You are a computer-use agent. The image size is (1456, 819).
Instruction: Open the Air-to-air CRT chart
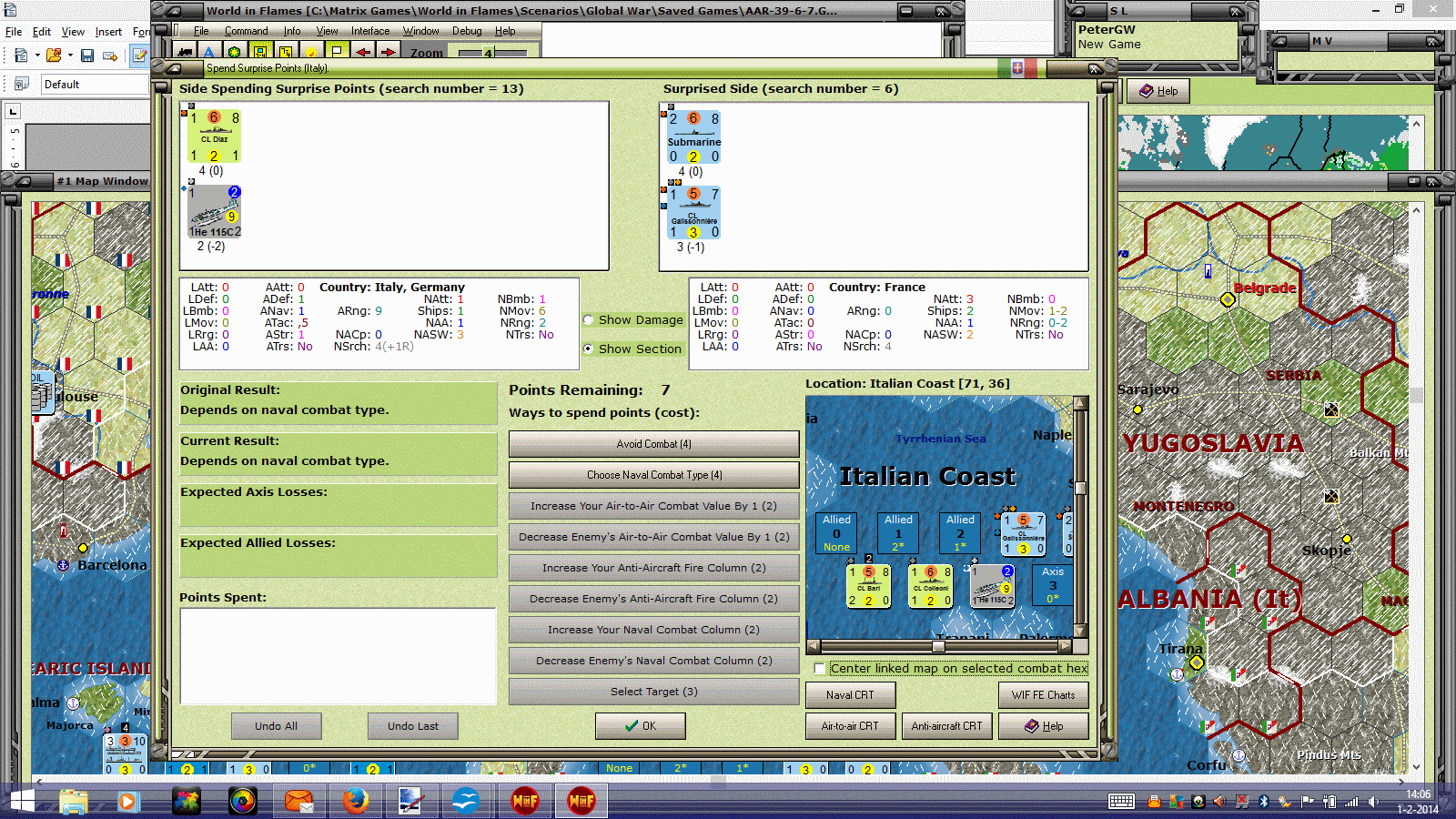pos(850,726)
